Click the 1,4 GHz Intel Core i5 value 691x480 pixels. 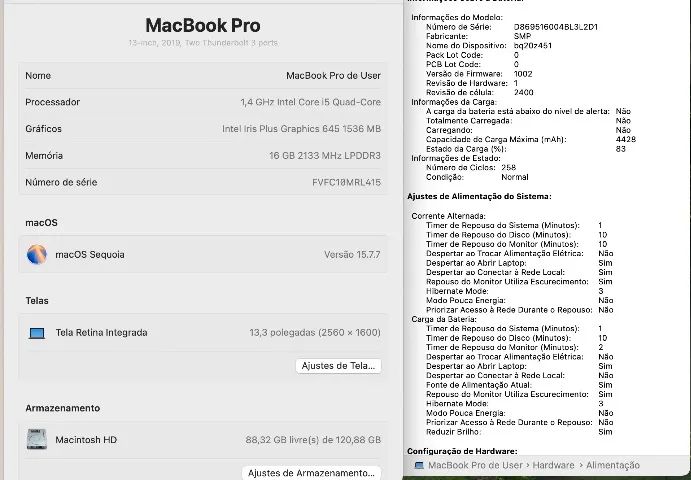coord(310,102)
